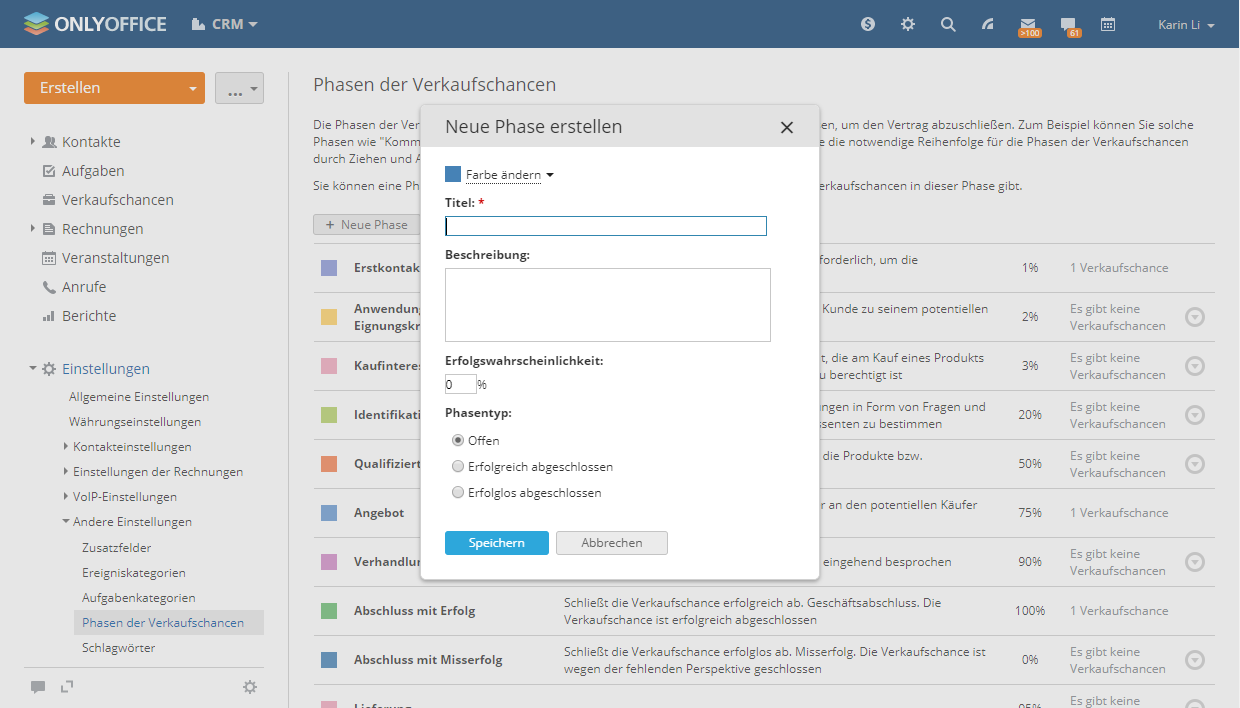Image resolution: width=1240 pixels, height=708 pixels.
Task: Open the CRM module dropdown
Action: (225, 24)
